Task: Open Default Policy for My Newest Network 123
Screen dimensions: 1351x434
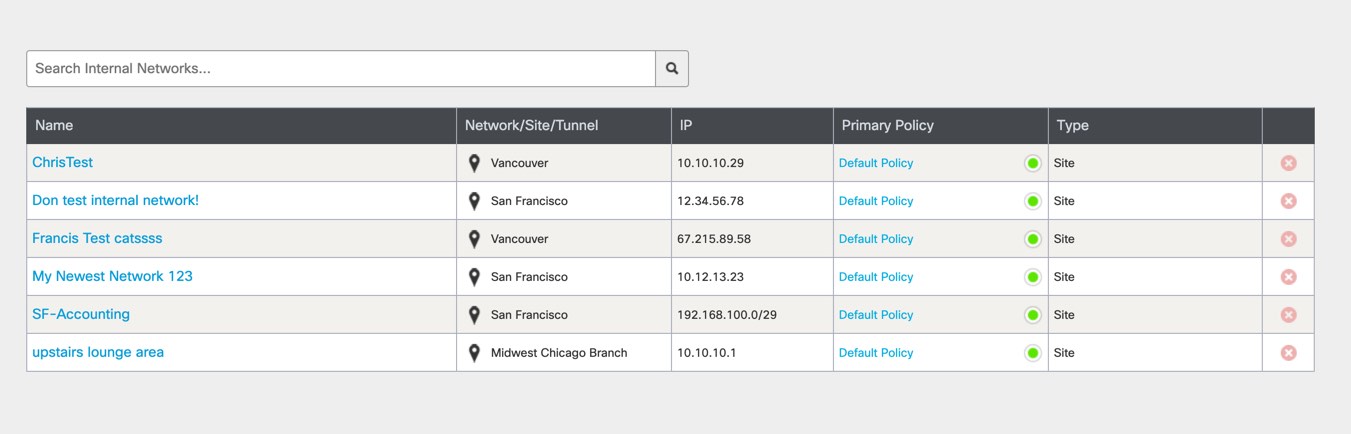Action: (x=876, y=277)
